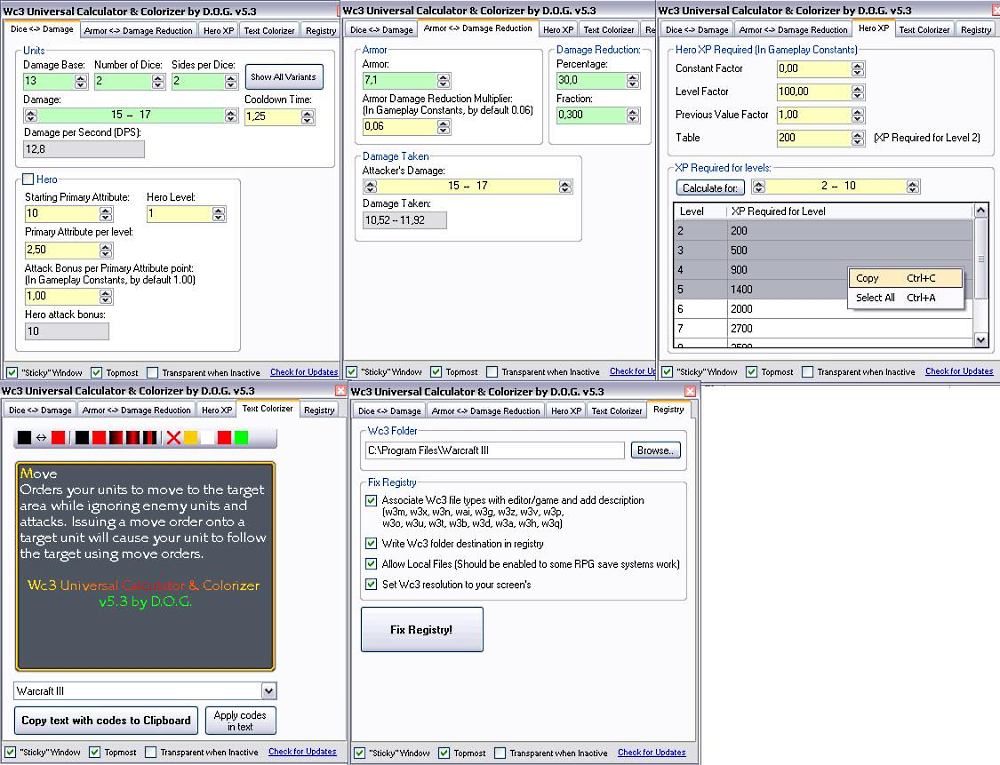This screenshot has width=1000, height=765.
Task: Enable Transparent when Inactive in Hero XP window
Action: pyautogui.click(x=807, y=372)
